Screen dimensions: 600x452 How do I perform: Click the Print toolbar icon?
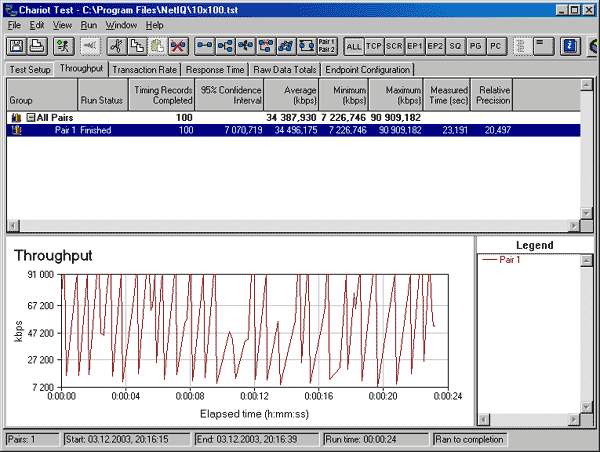tap(37, 46)
